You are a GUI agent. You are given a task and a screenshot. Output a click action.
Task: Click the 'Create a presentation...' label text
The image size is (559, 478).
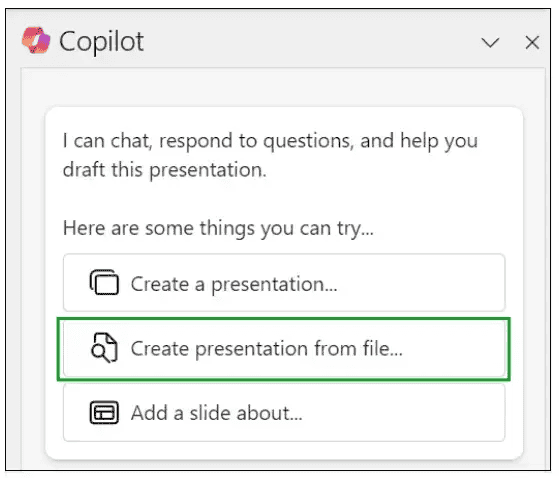tap(234, 284)
